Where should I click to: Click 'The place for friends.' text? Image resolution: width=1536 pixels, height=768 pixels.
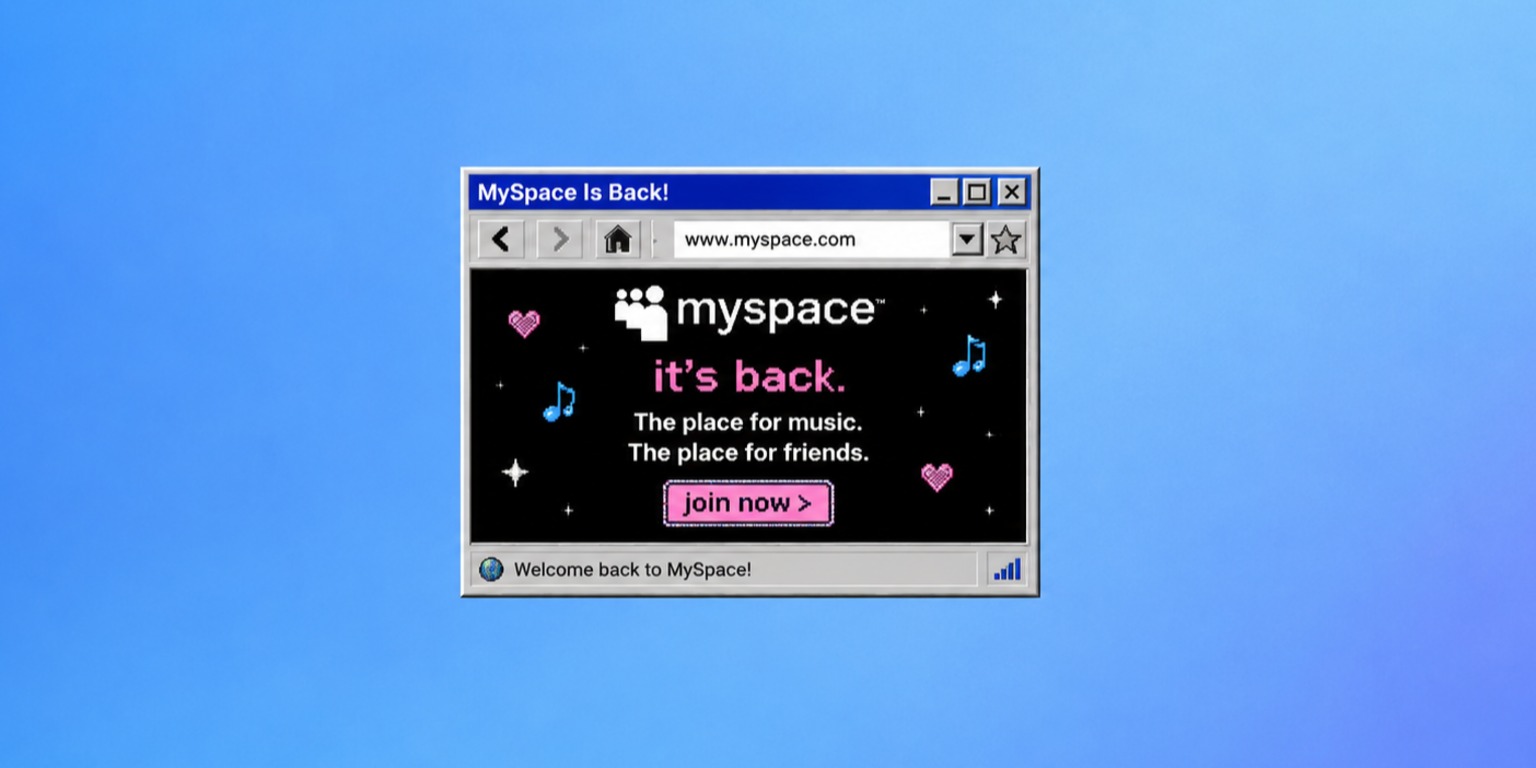(x=748, y=453)
